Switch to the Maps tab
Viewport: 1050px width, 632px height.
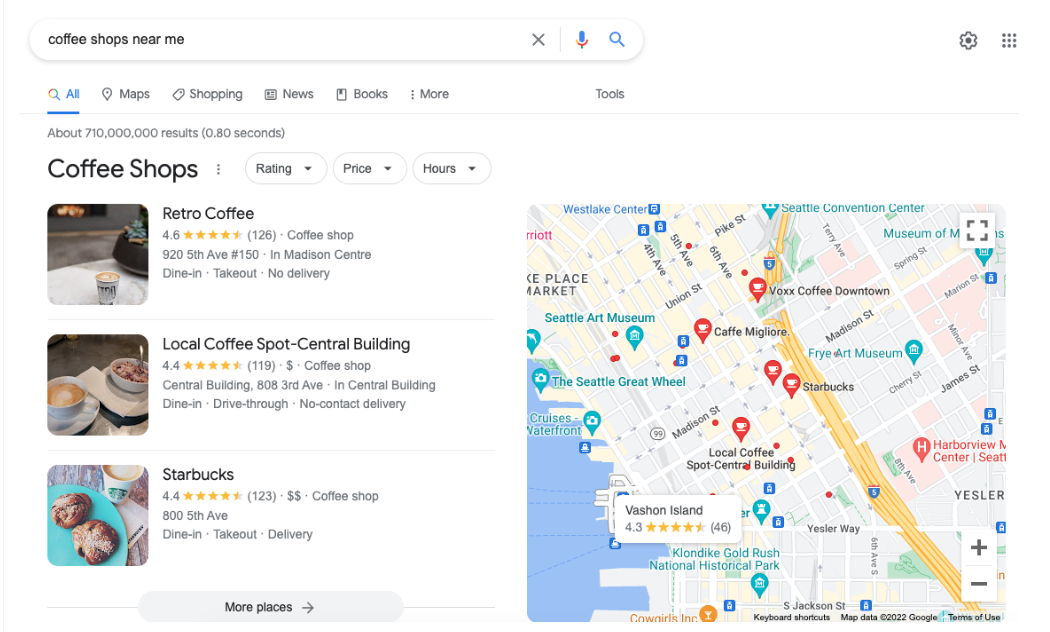(126, 94)
